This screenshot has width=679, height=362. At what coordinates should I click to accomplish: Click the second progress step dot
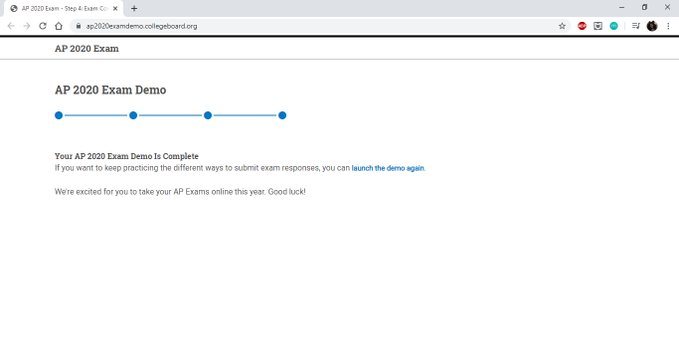133,115
